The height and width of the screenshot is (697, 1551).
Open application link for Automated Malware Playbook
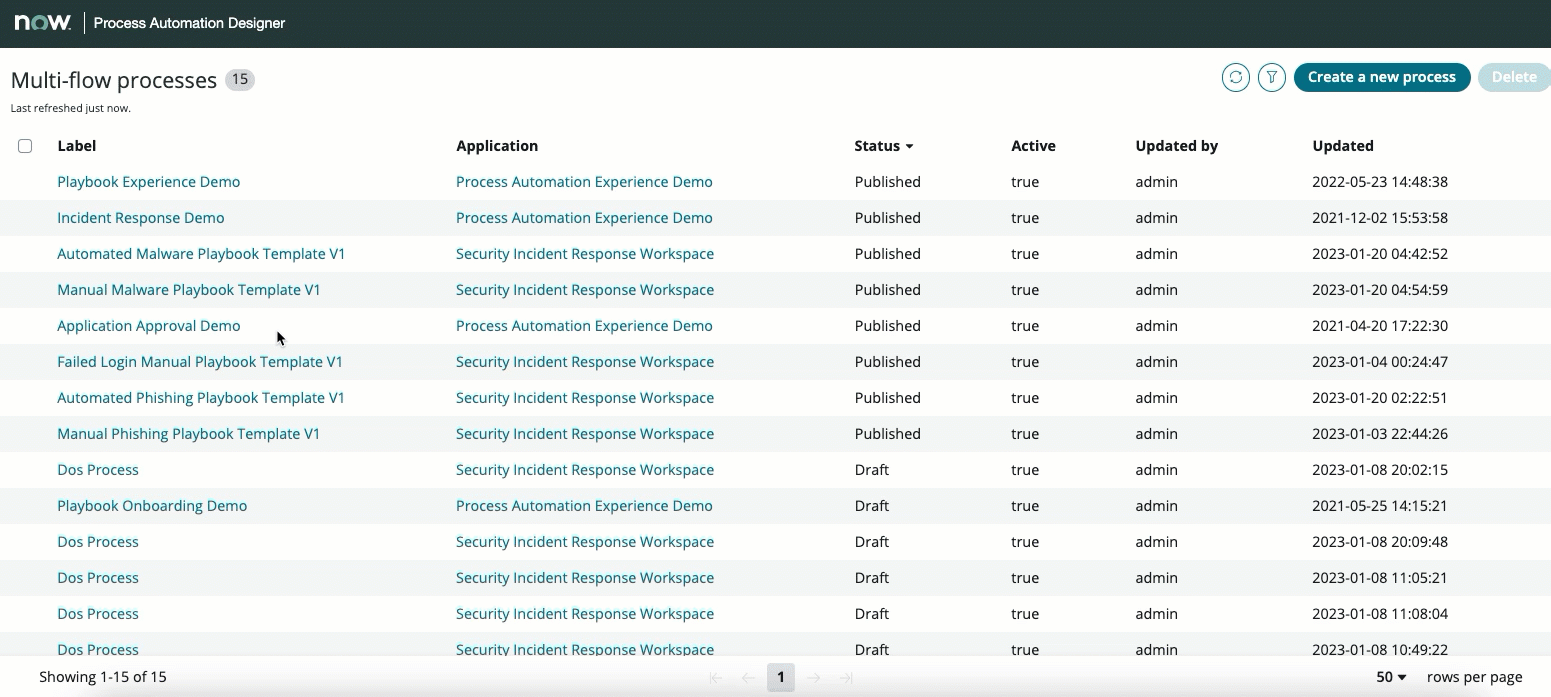pyautogui.click(x=585, y=254)
